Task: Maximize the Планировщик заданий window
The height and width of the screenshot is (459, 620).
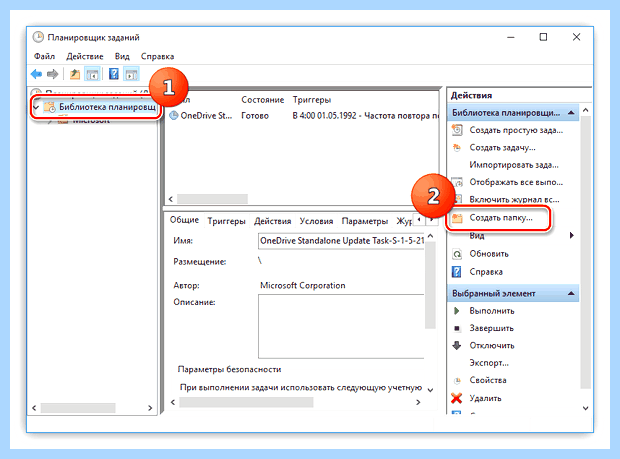Action: coord(543,37)
